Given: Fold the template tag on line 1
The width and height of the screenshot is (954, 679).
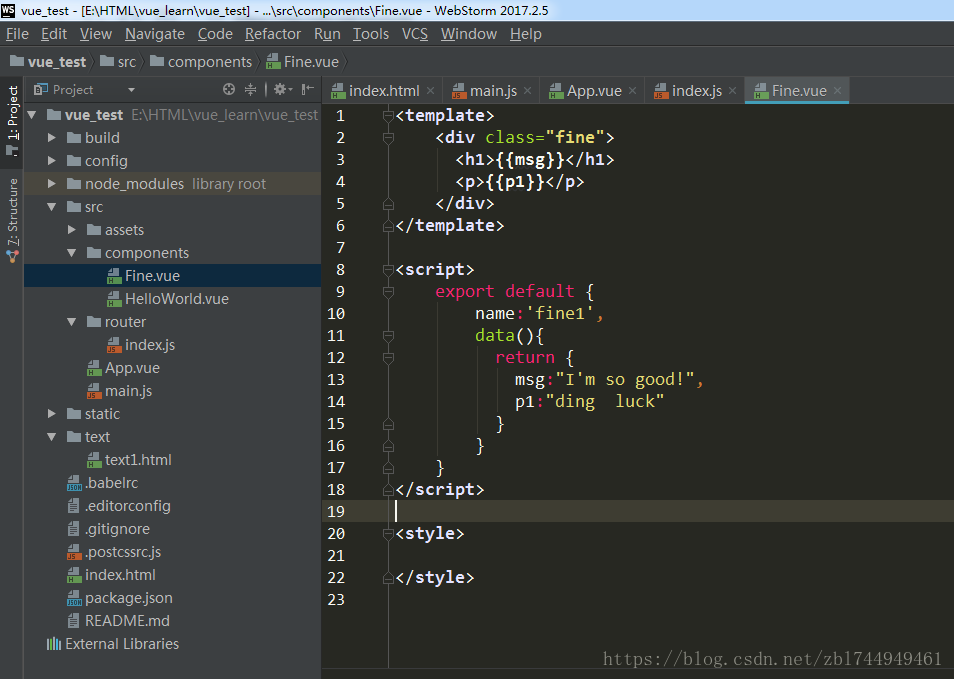Looking at the screenshot, I should (x=388, y=116).
